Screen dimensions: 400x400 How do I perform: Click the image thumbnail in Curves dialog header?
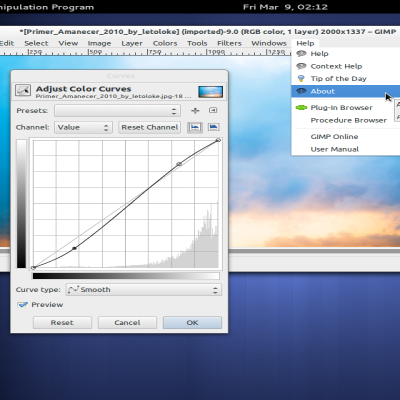210,92
